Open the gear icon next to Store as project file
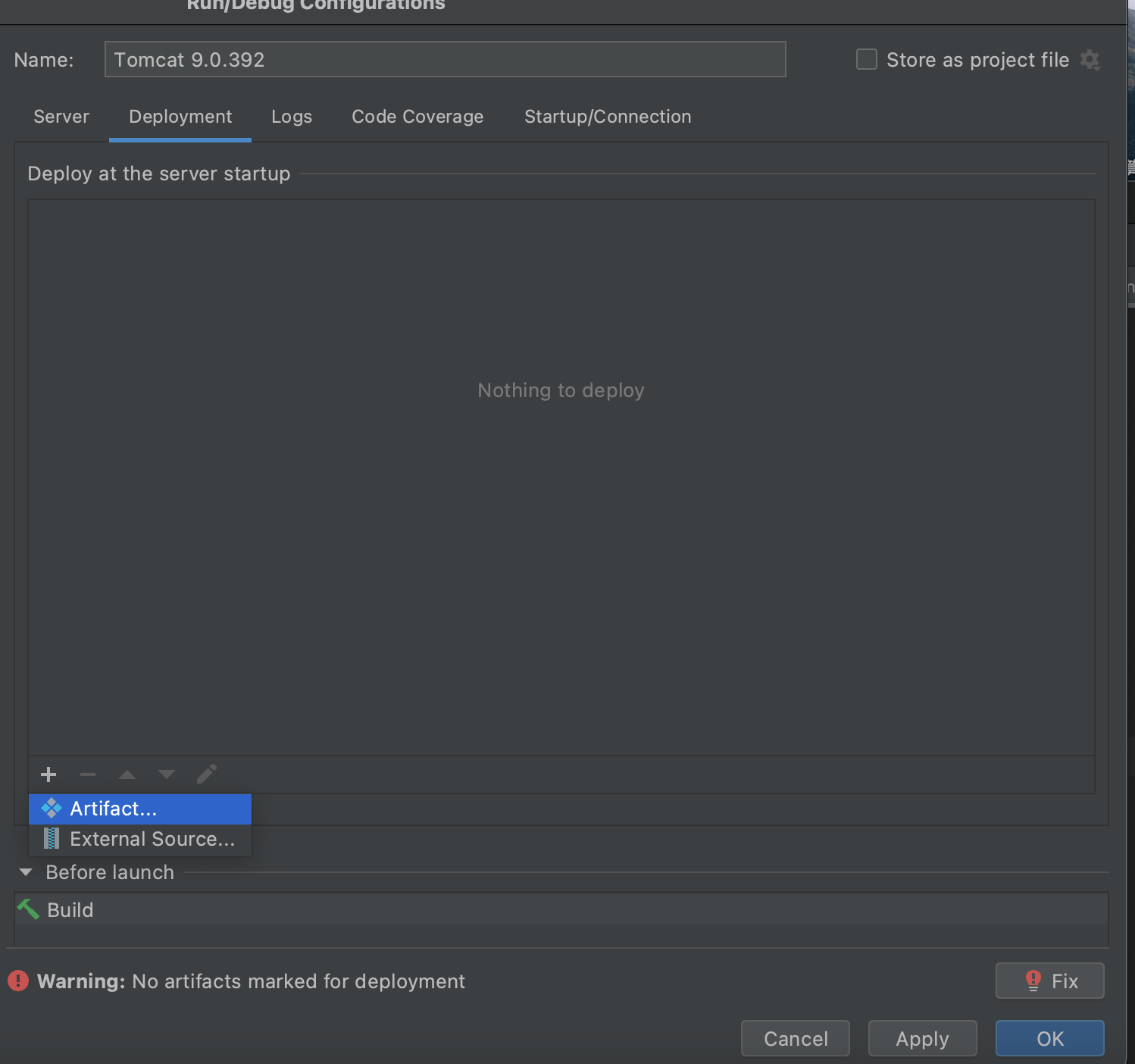 1090,60
